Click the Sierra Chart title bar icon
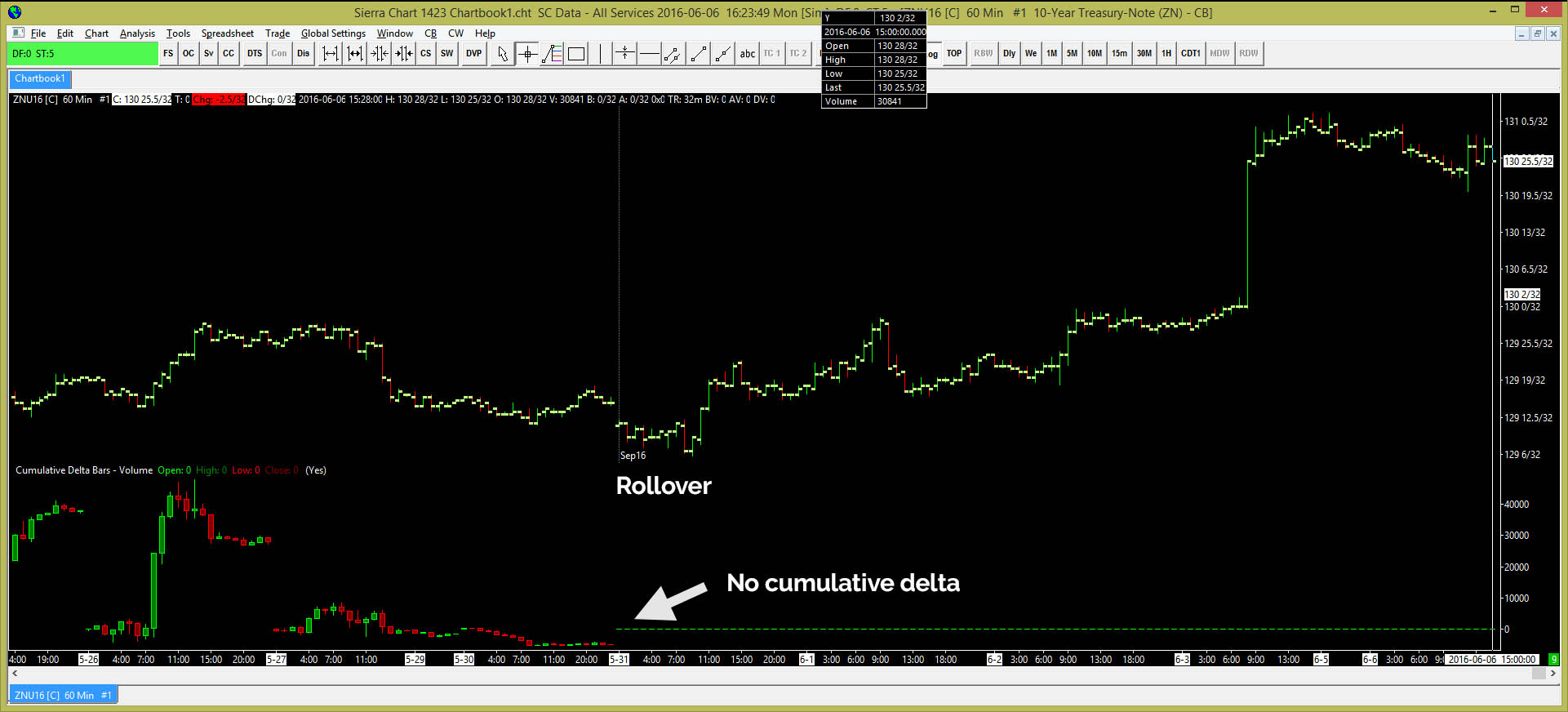The height and width of the screenshot is (712, 1568). point(14,12)
